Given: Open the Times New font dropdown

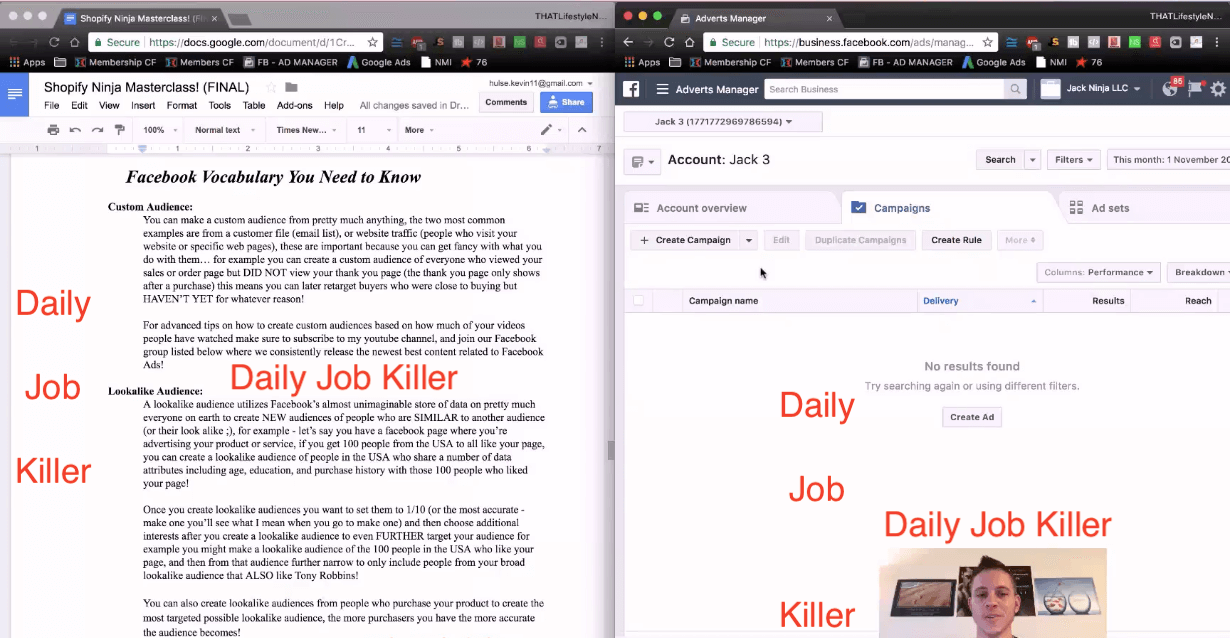Looking at the screenshot, I should [x=306, y=130].
